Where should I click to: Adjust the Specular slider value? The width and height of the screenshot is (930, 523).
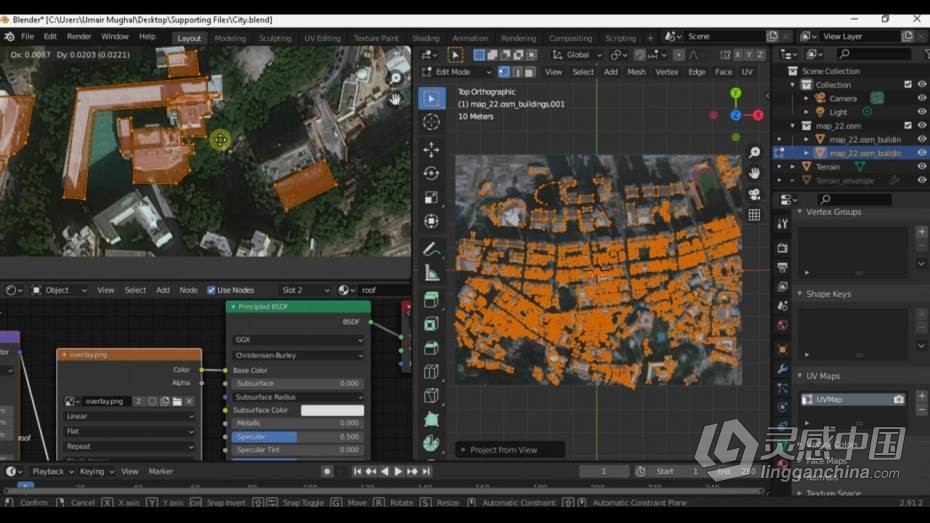pos(298,436)
